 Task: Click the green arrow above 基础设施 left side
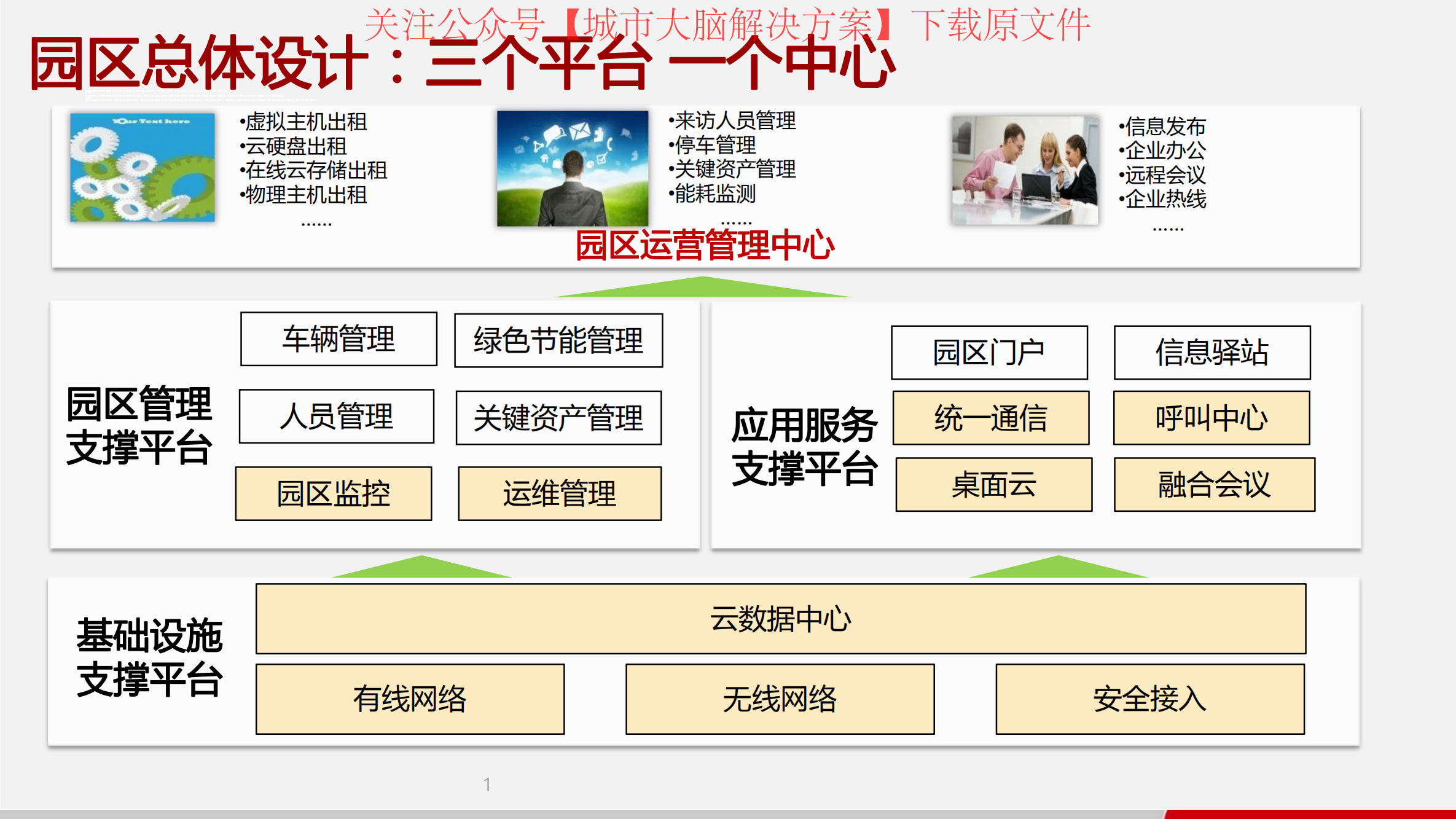pos(421,566)
